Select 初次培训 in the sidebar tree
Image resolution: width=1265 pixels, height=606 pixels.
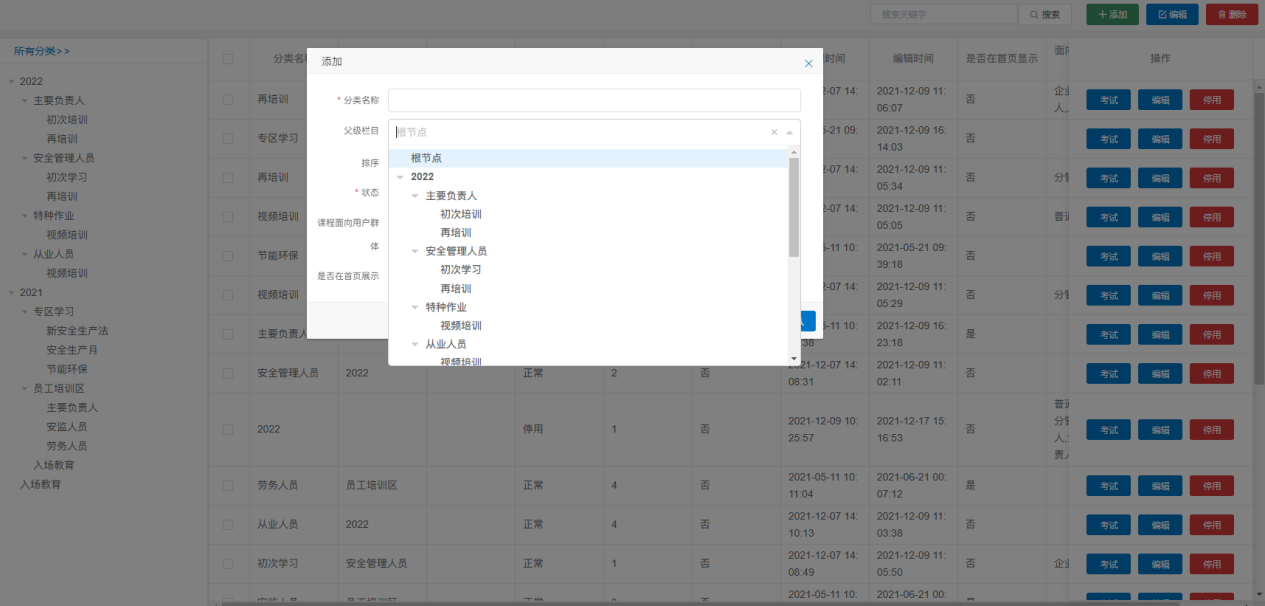point(67,120)
